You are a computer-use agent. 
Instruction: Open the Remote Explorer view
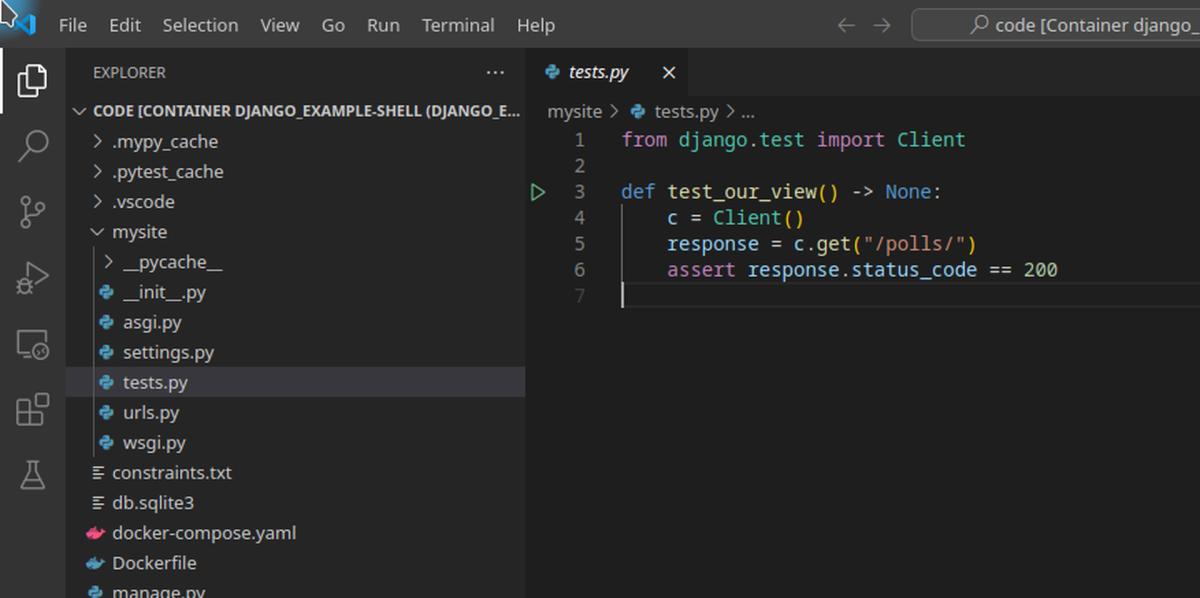tap(31, 345)
